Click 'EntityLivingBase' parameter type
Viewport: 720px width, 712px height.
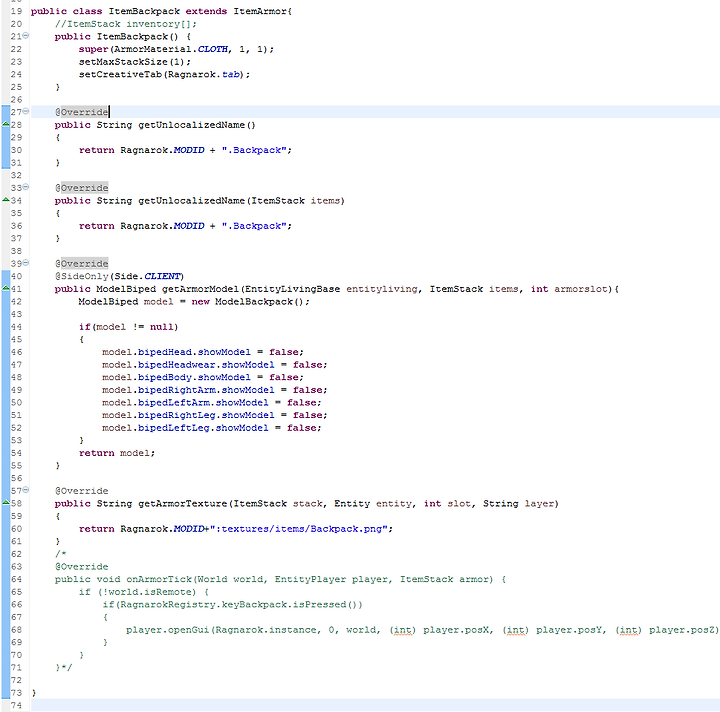click(292, 289)
